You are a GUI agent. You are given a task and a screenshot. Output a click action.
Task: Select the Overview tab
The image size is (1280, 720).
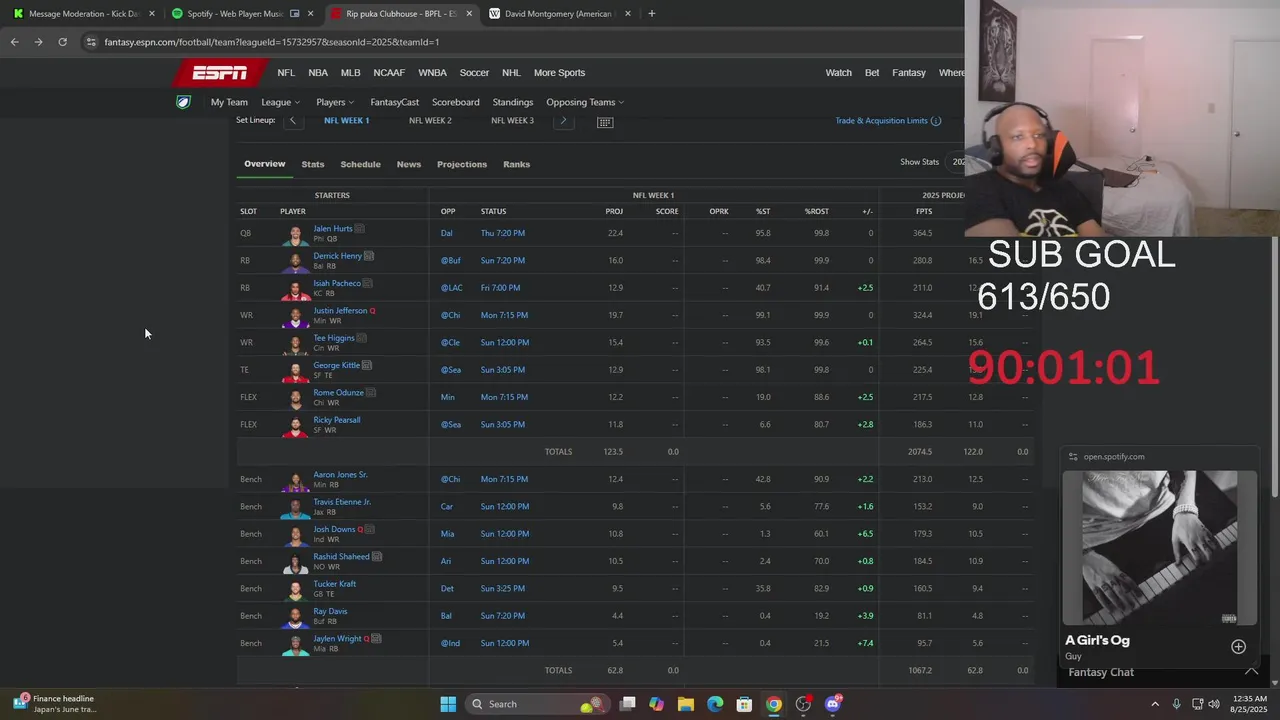(265, 164)
